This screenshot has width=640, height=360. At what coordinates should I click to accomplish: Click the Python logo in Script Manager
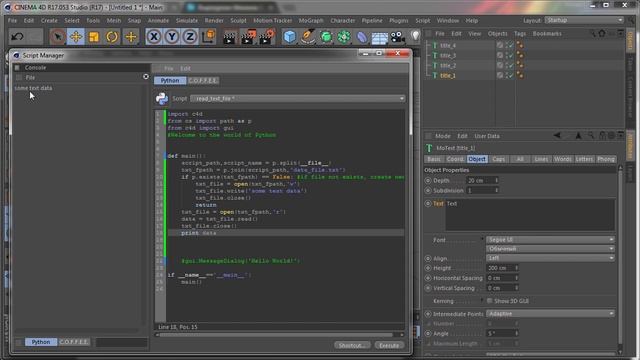coord(162,98)
